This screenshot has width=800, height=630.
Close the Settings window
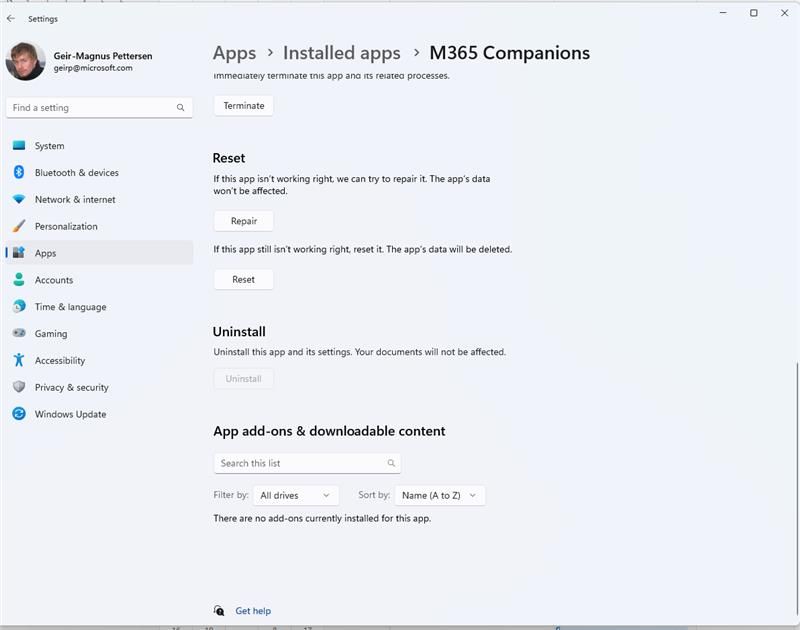[x=785, y=13]
